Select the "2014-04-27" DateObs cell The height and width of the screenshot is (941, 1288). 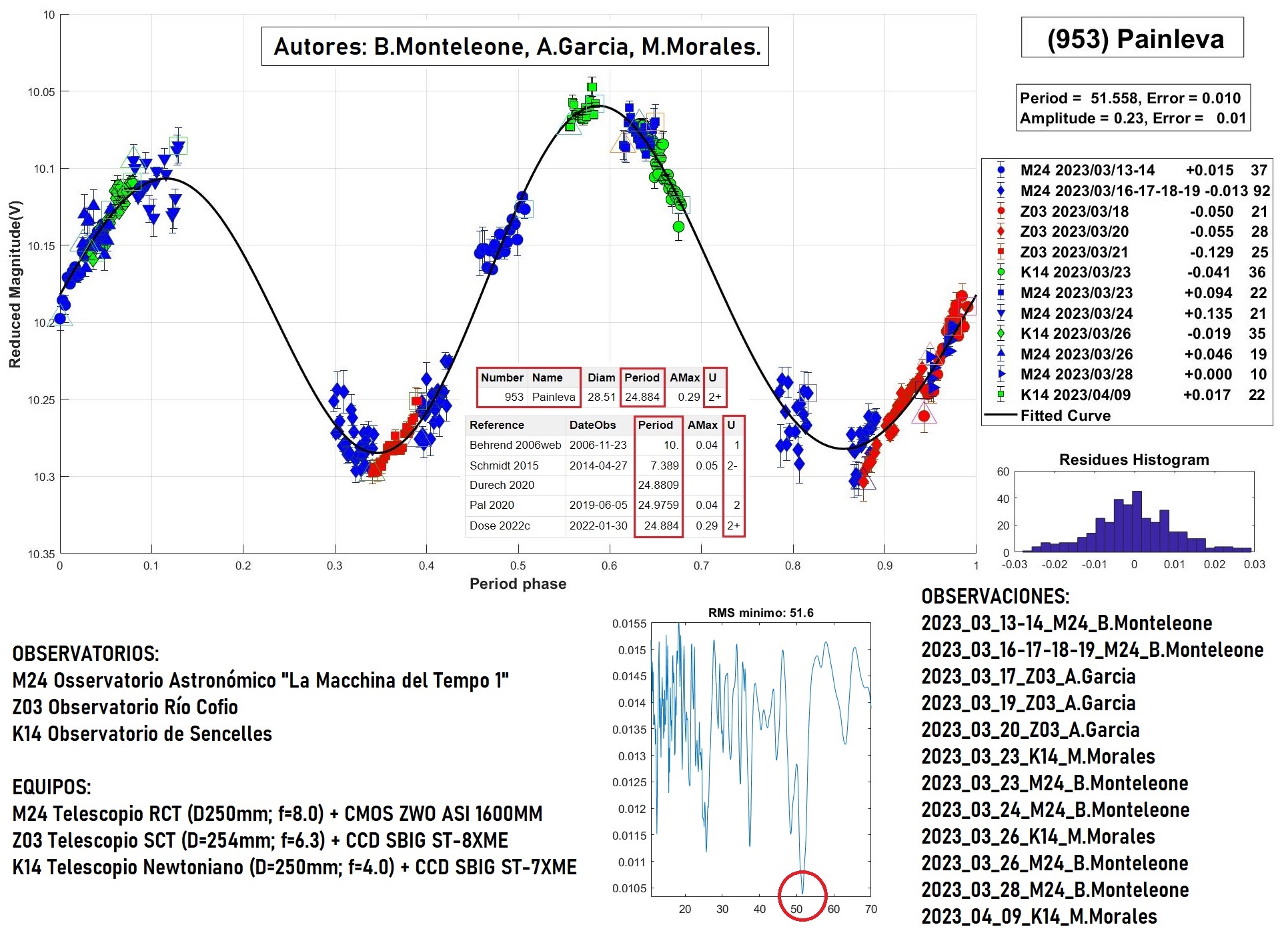click(598, 465)
